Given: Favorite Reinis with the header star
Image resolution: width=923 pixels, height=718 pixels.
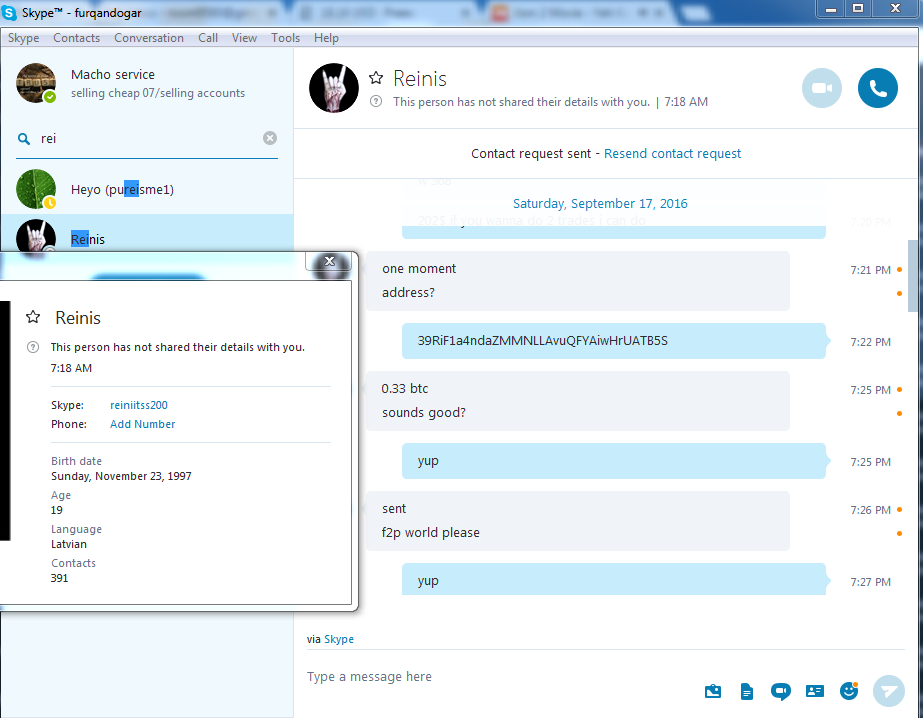Looking at the screenshot, I should click(376, 78).
